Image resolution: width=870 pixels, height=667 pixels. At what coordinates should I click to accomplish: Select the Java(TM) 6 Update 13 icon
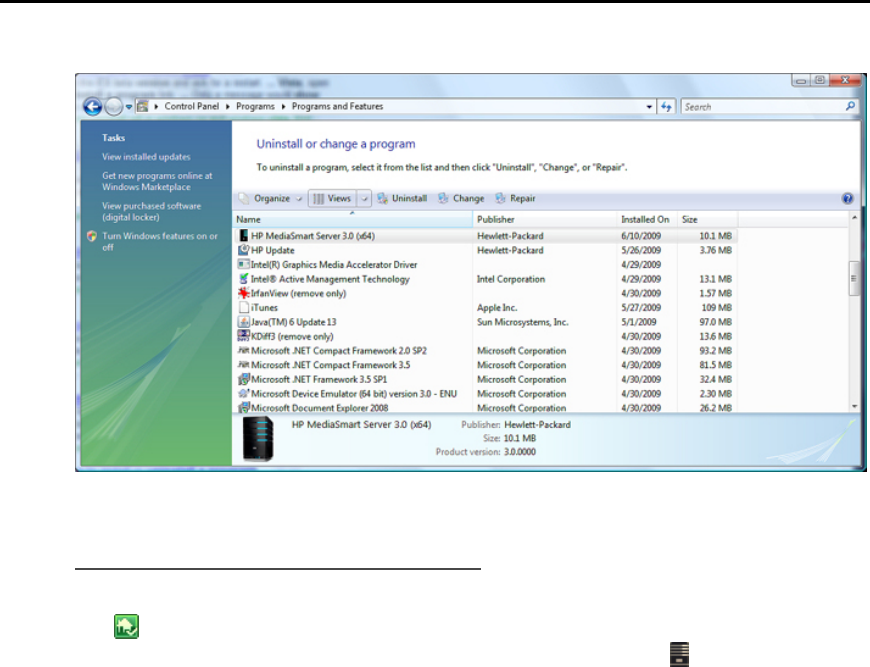click(x=243, y=322)
